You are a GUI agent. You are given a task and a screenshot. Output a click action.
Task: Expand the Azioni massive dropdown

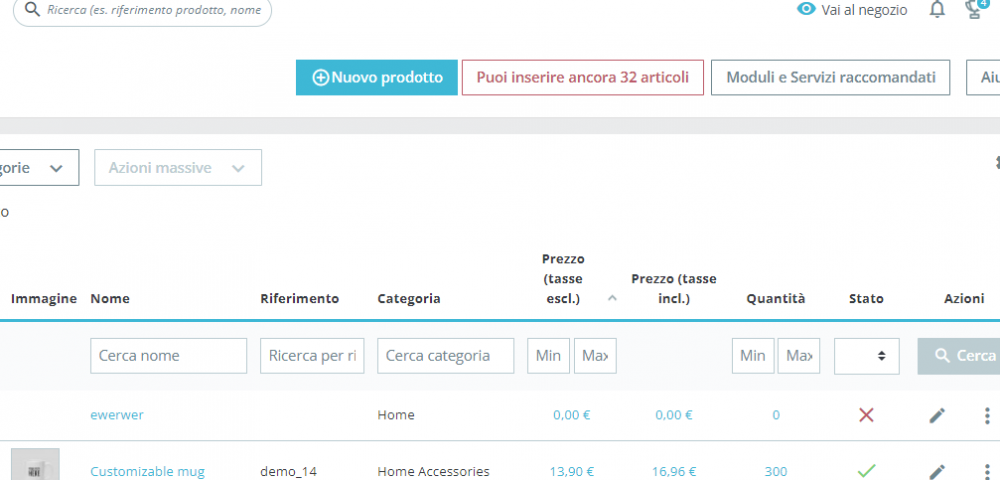click(x=178, y=168)
